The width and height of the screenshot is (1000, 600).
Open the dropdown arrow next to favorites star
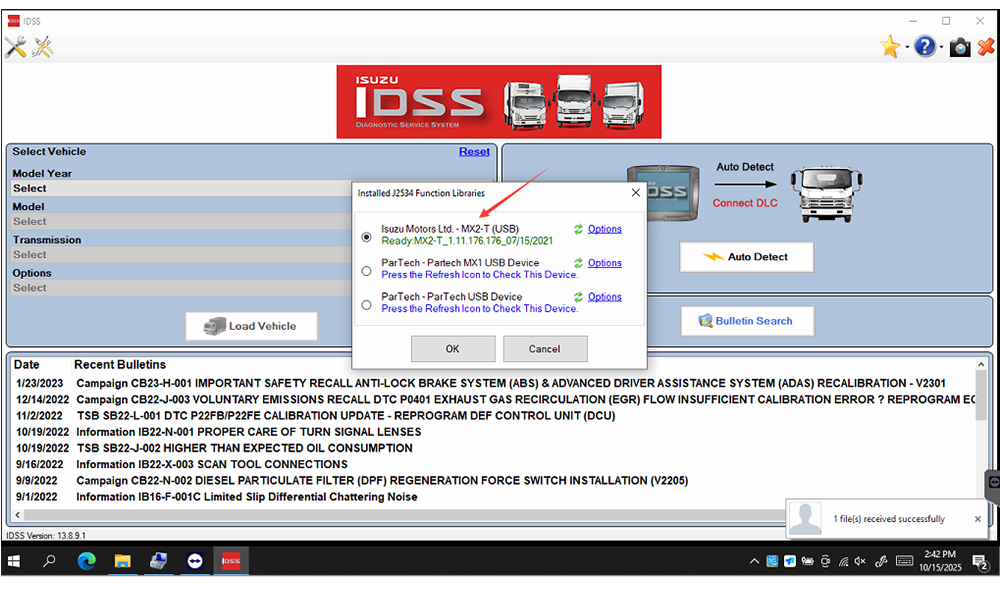(906, 48)
